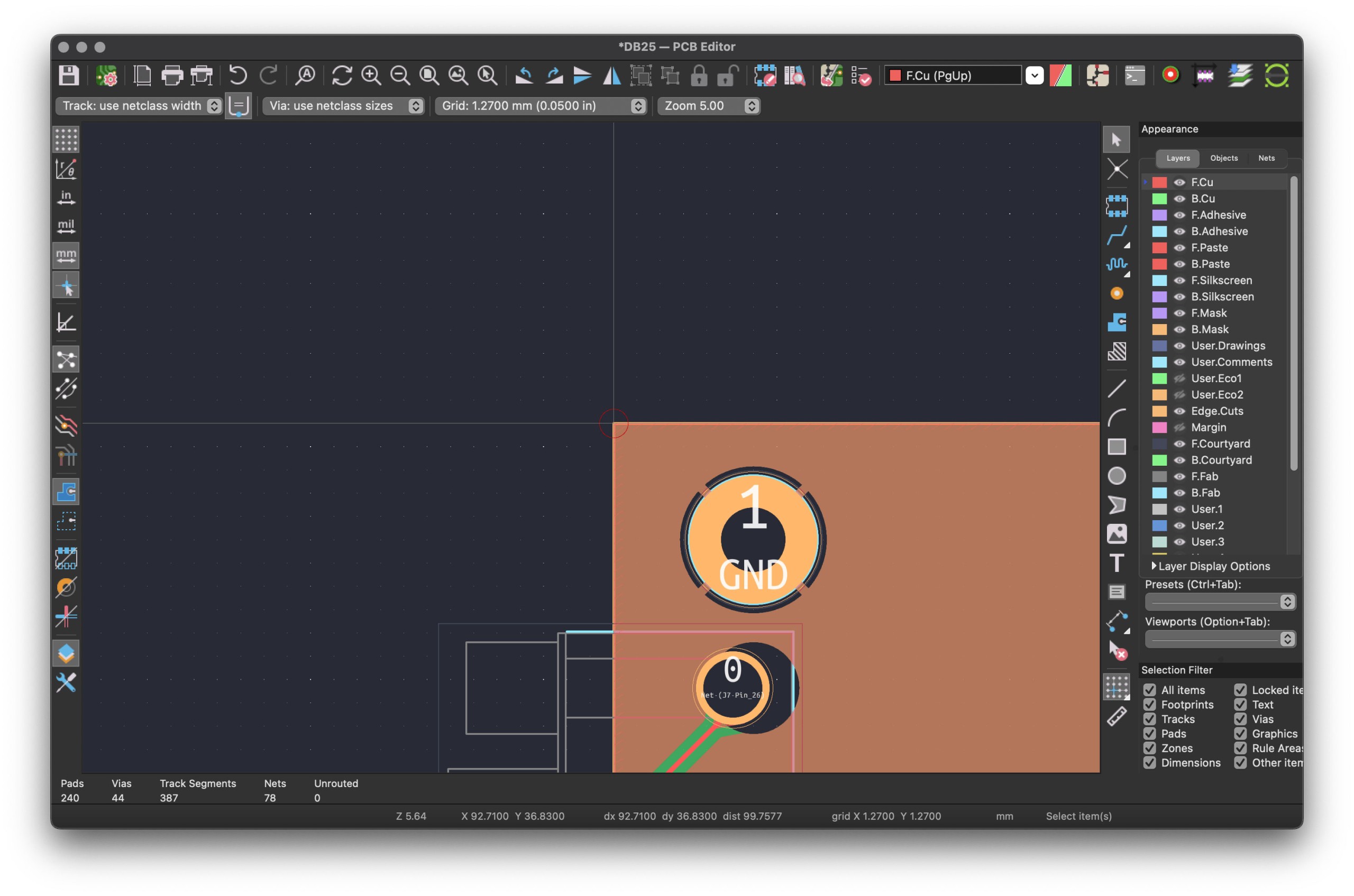Screen dimensions: 1354x896
Task: Switch to the Nets tab
Action: pyautogui.click(x=1266, y=158)
